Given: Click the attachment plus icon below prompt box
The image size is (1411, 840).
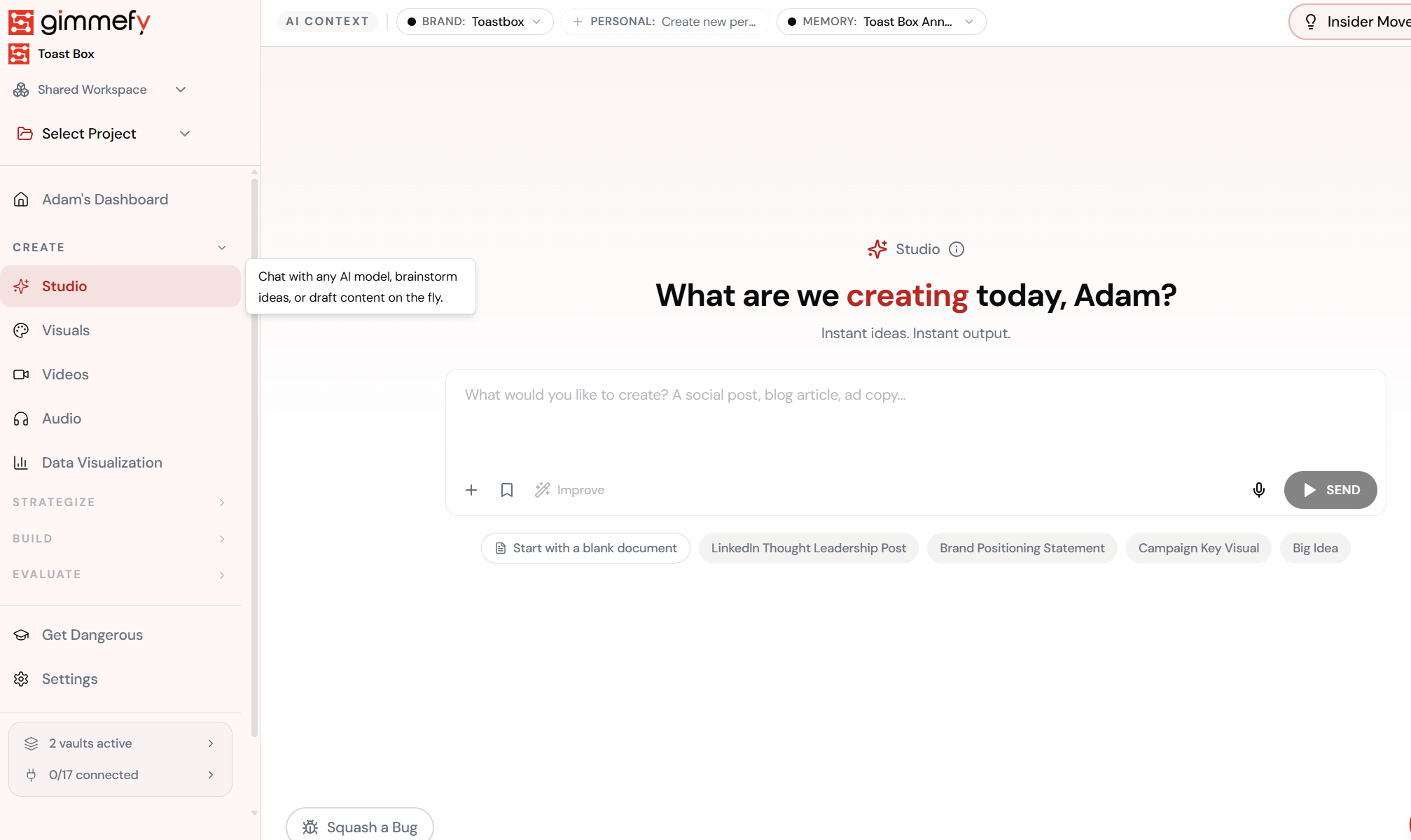Looking at the screenshot, I should [x=471, y=490].
